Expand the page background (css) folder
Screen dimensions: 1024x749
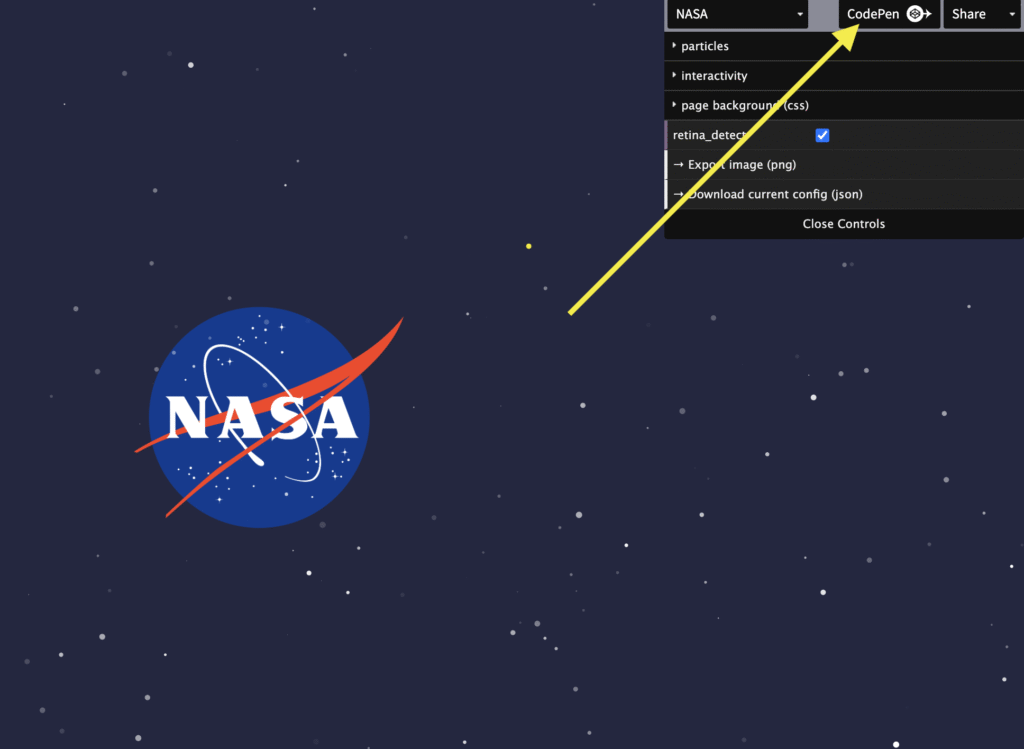click(x=745, y=106)
